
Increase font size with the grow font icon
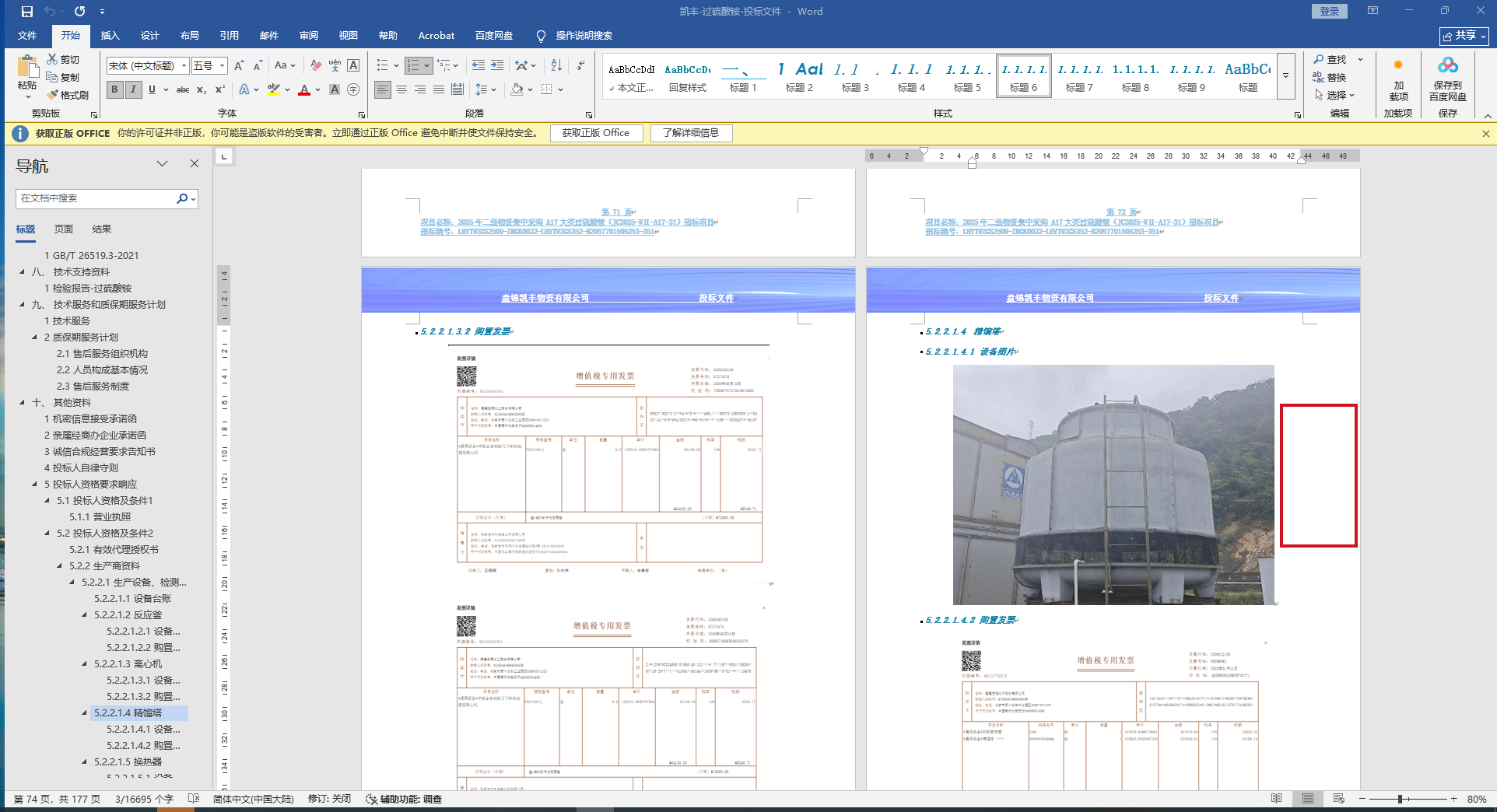pyautogui.click(x=239, y=66)
